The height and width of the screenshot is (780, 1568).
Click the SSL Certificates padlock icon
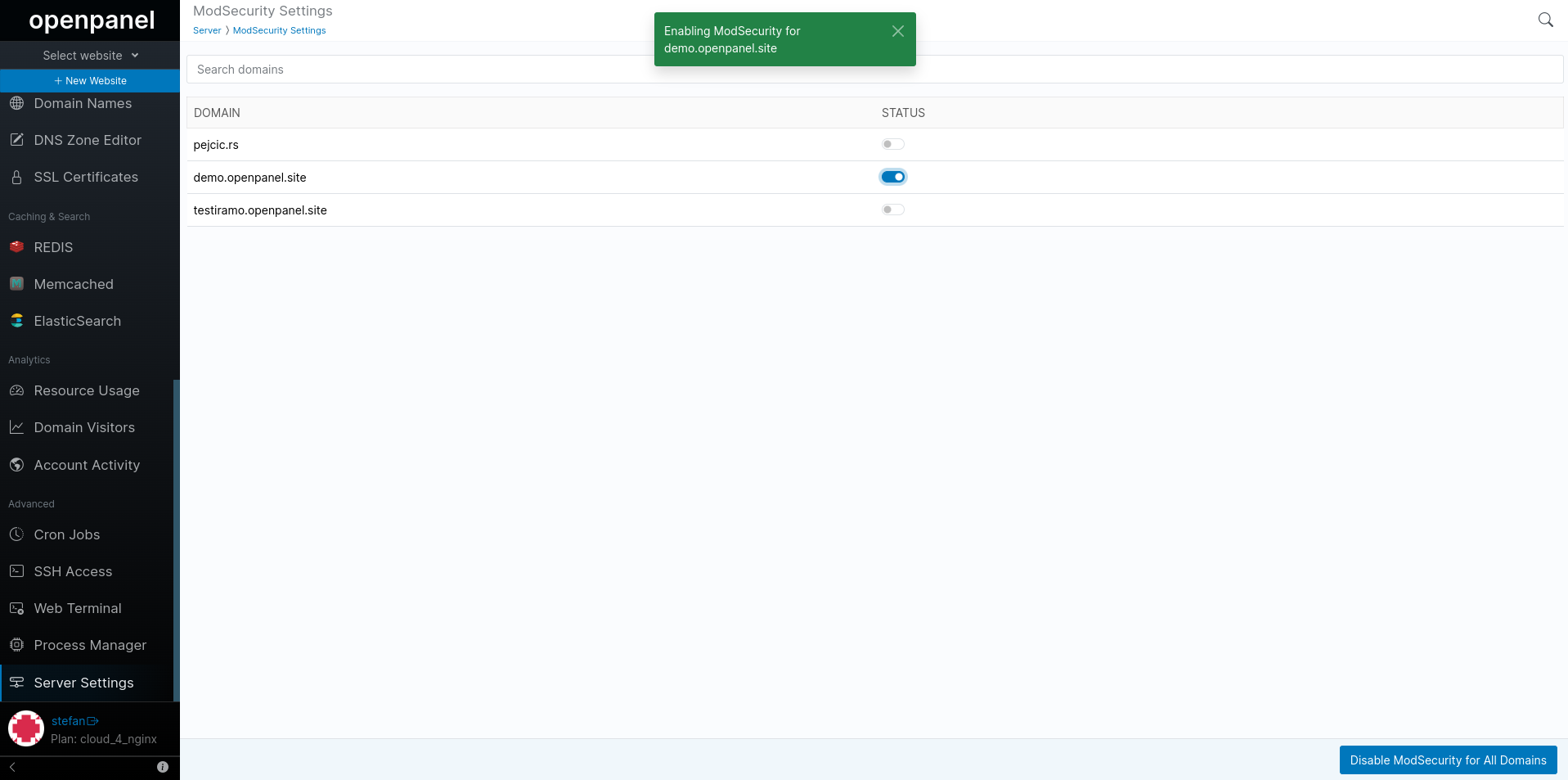[x=16, y=177]
